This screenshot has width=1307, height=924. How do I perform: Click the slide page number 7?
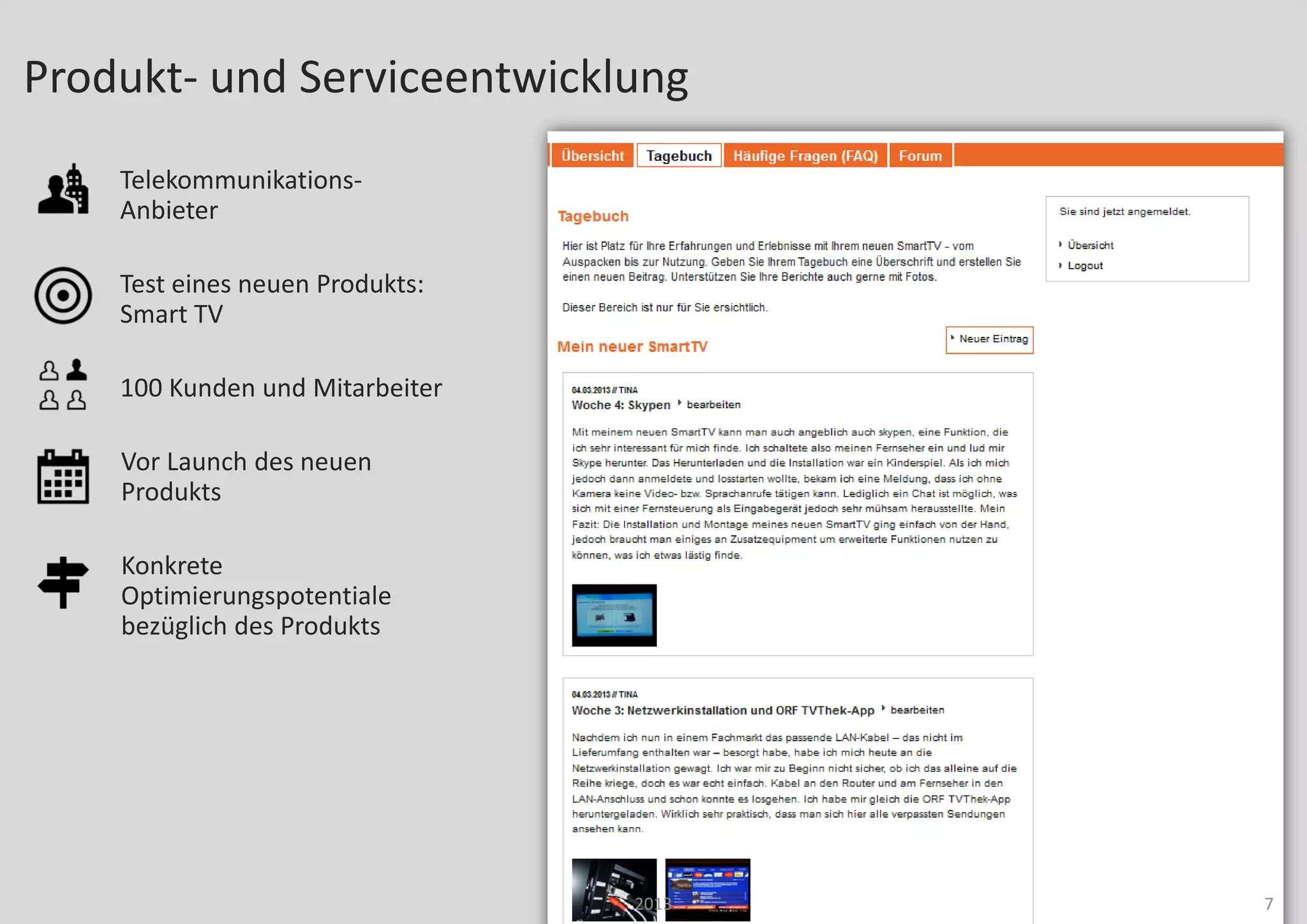[x=1269, y=904]
